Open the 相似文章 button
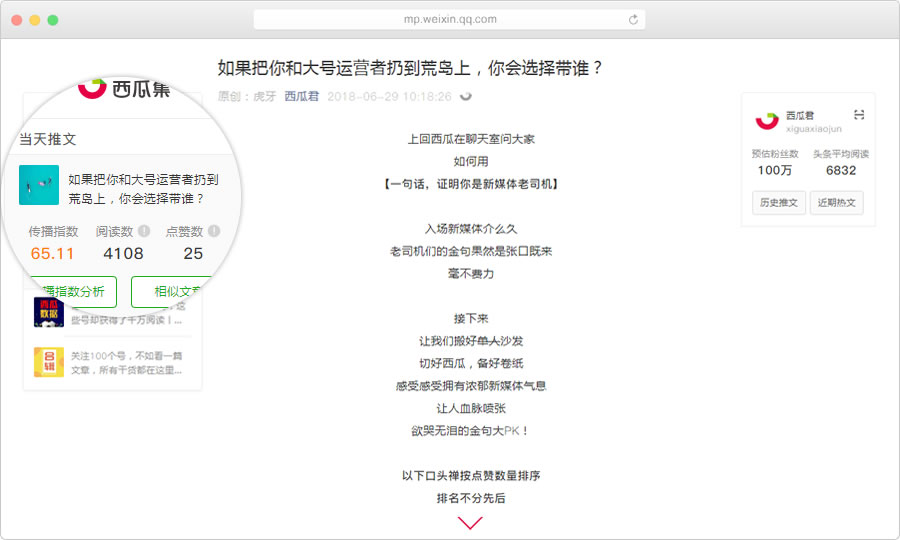900x540 pixels. coord(172,292)
